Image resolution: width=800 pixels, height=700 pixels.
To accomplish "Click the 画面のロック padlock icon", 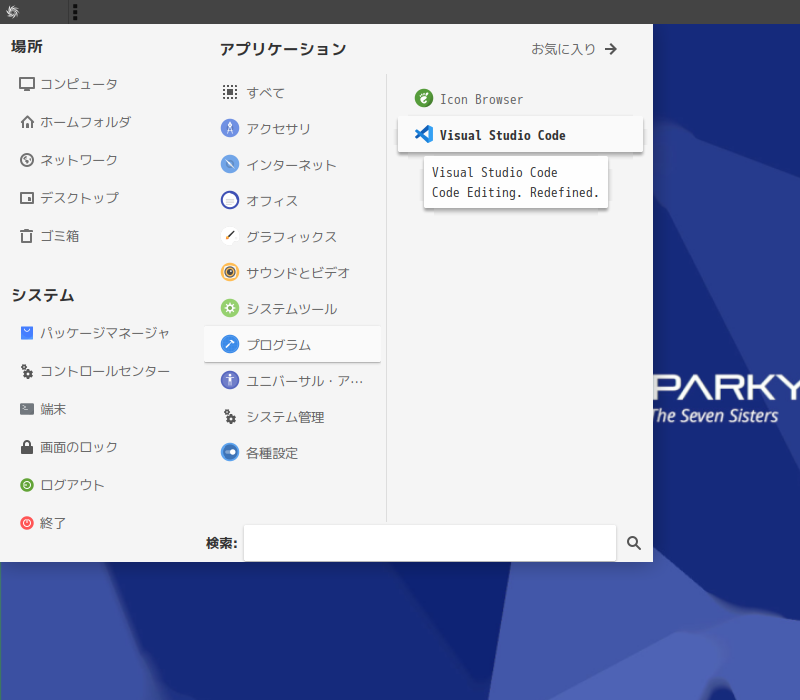I will (27, 447).
